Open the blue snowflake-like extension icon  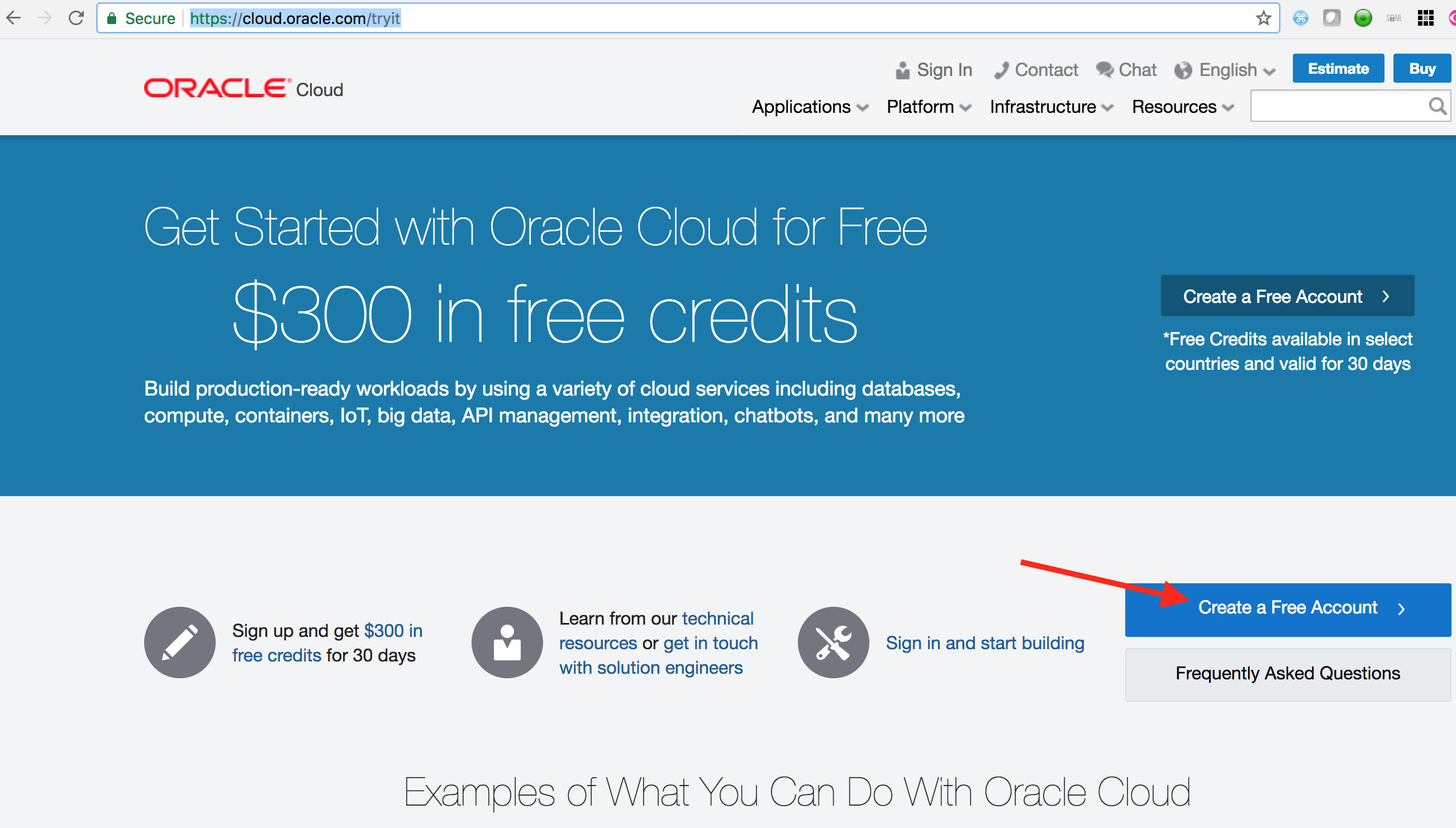(x=1300, y=18)
